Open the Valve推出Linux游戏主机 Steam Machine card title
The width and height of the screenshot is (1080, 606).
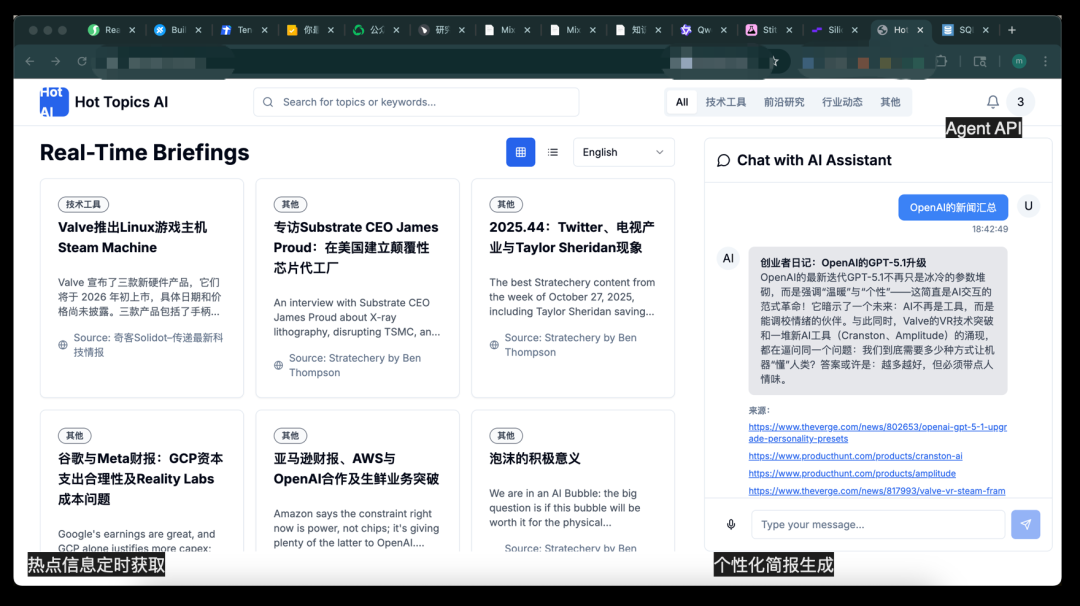tap(132, 238)
